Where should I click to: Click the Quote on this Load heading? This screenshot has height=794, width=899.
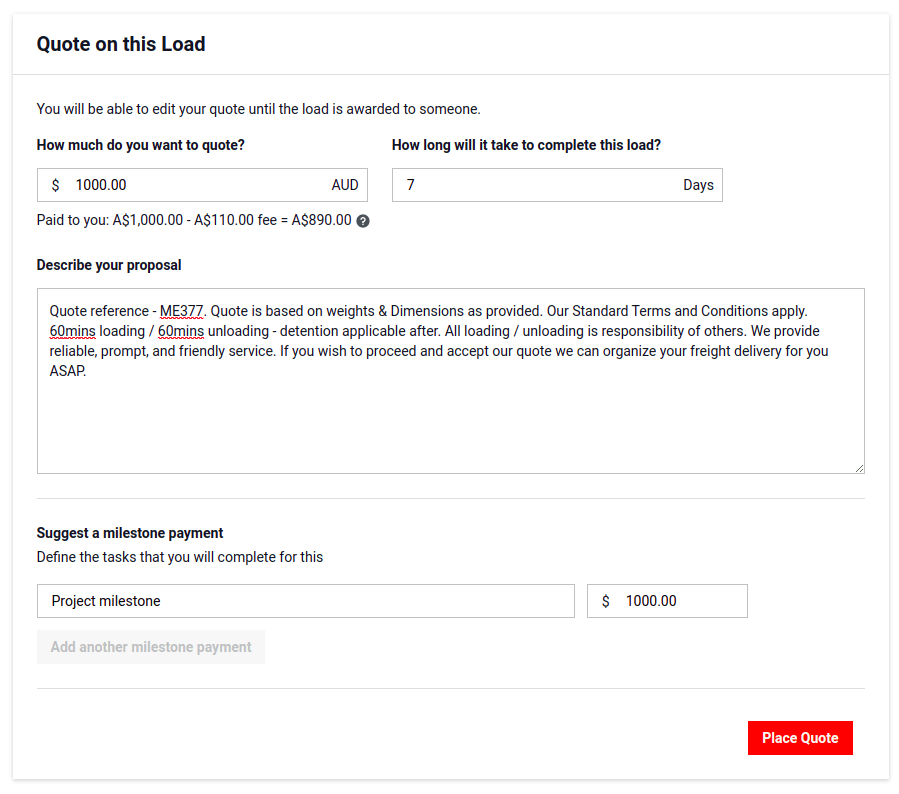[120, 44]
